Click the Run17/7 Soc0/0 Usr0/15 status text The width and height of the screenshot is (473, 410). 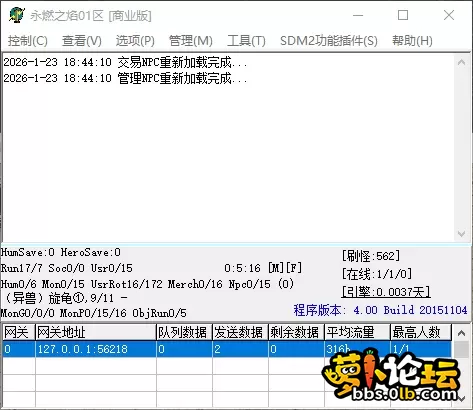point(67,268)
